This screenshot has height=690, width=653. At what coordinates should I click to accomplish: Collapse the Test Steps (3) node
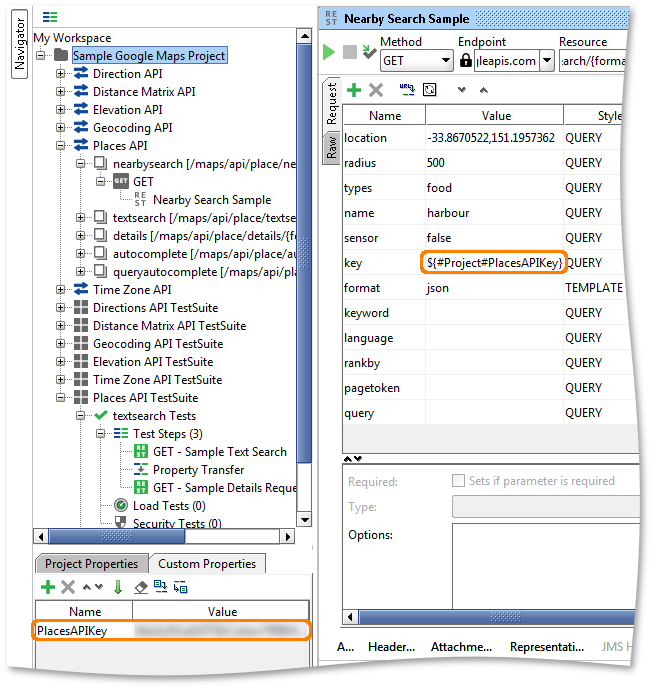tap(101, 433)
